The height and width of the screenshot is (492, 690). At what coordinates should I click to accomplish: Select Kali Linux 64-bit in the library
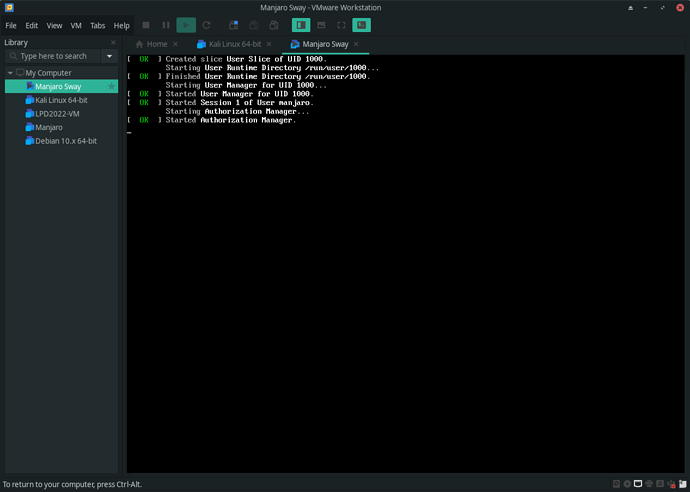click(x=61, y=100)
